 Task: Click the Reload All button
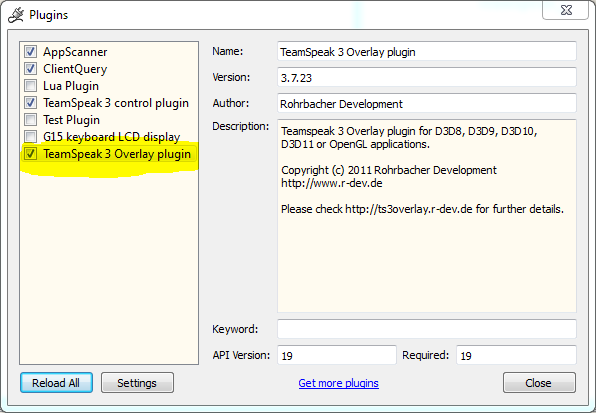[56, 383]
